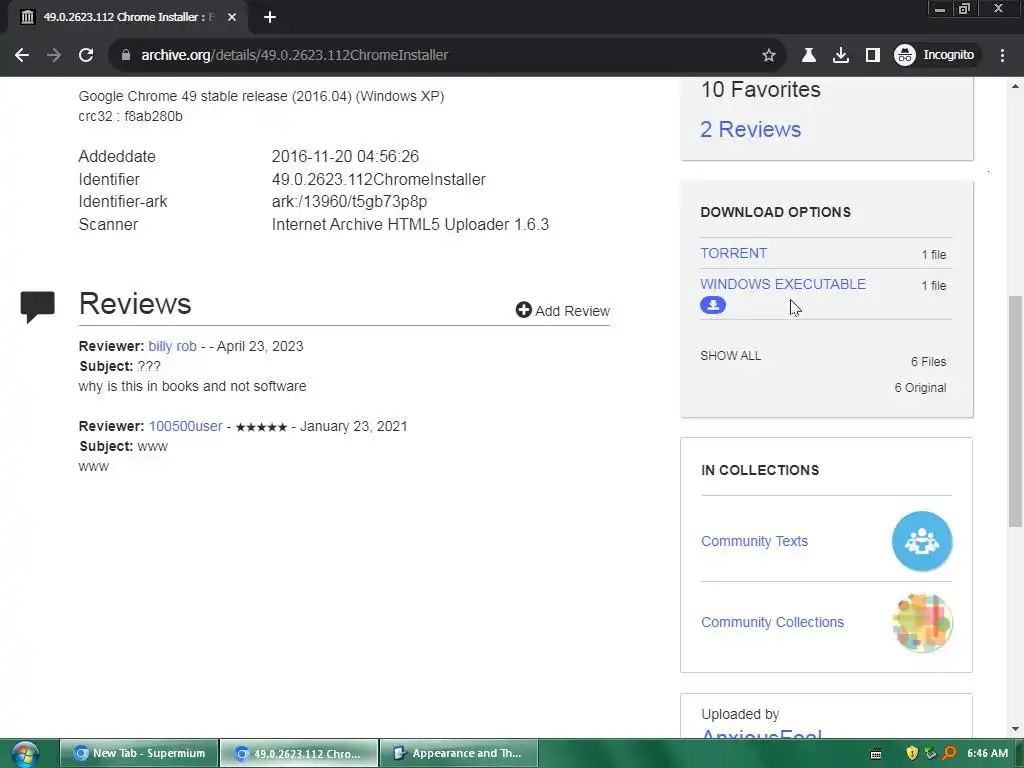Download the TORRENT file

(733, 253)
